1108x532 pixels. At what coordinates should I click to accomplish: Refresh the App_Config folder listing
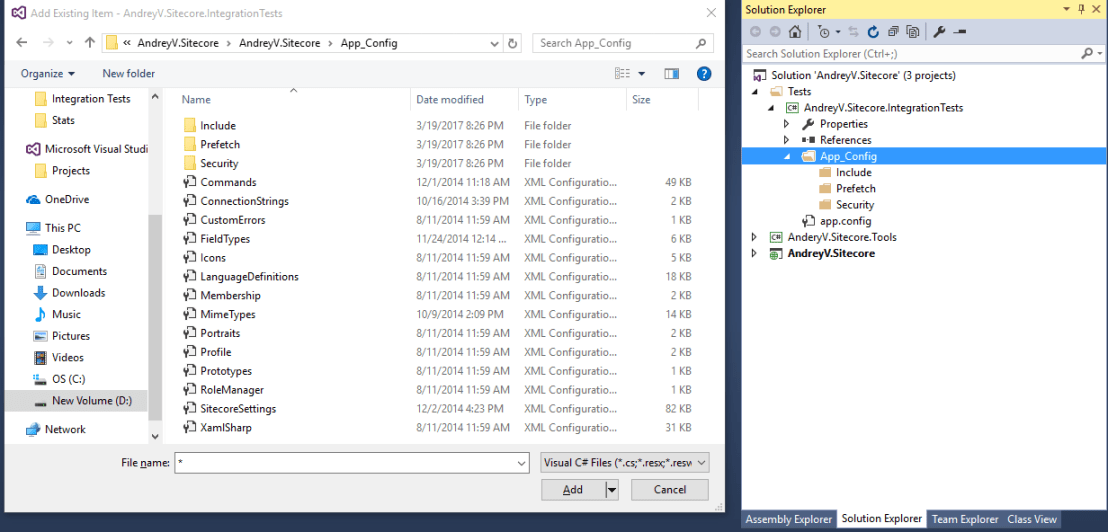coord(513,43)
